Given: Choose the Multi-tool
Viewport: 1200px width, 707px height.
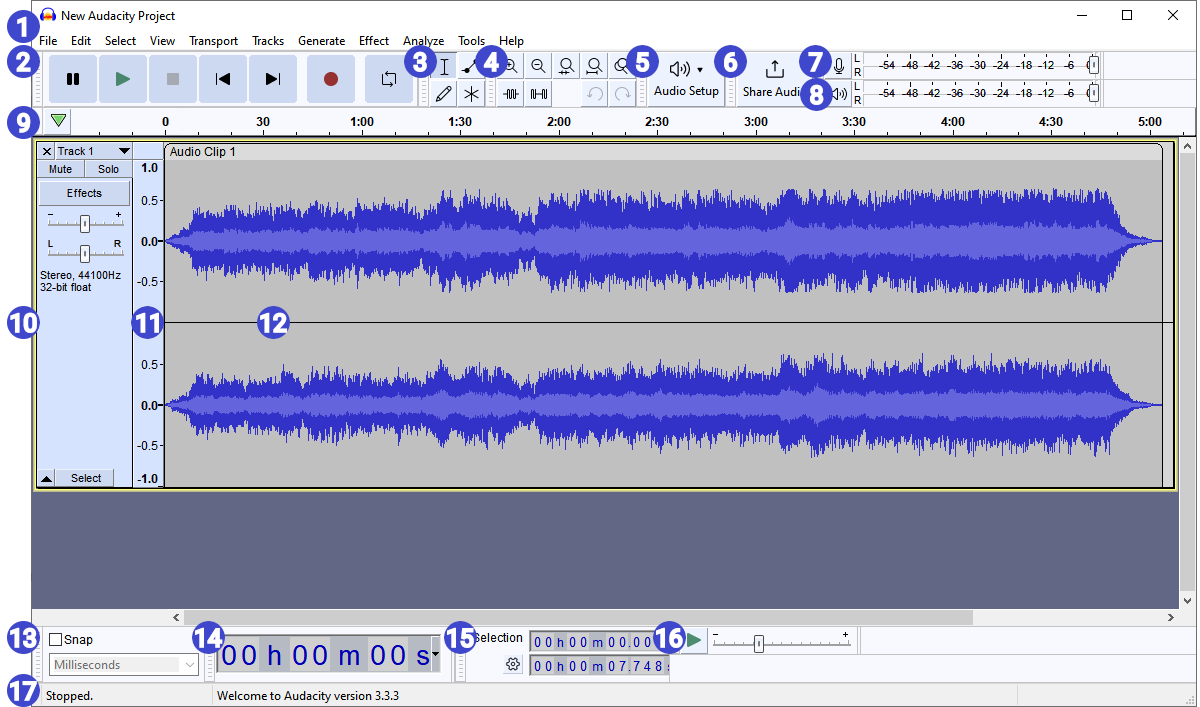Looking at the screenshot, I should coord(469,93).
